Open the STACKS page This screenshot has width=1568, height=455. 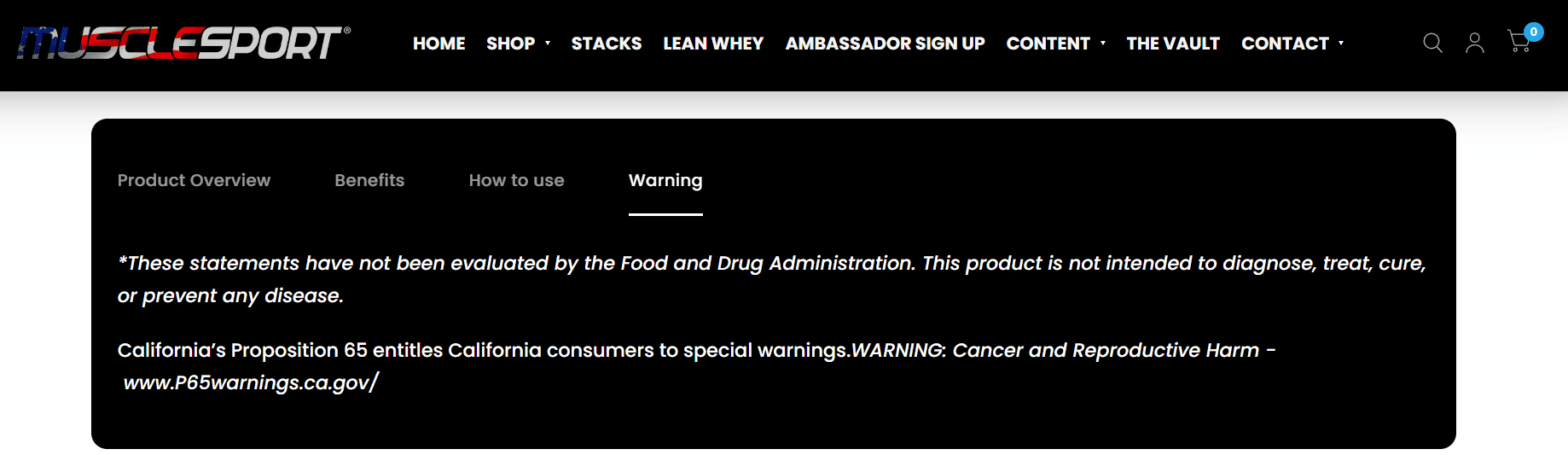click(x=606, y=44)
